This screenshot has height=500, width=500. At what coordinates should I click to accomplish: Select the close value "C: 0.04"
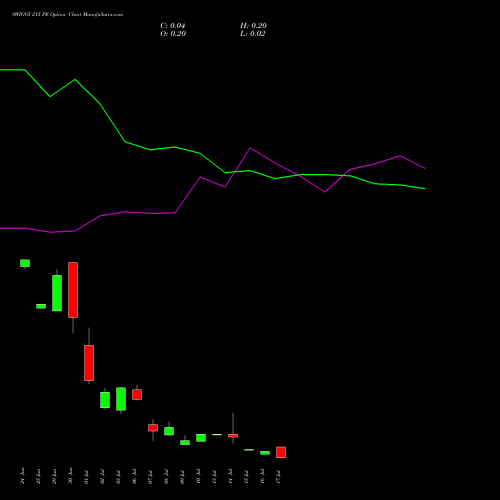(173, 26)
